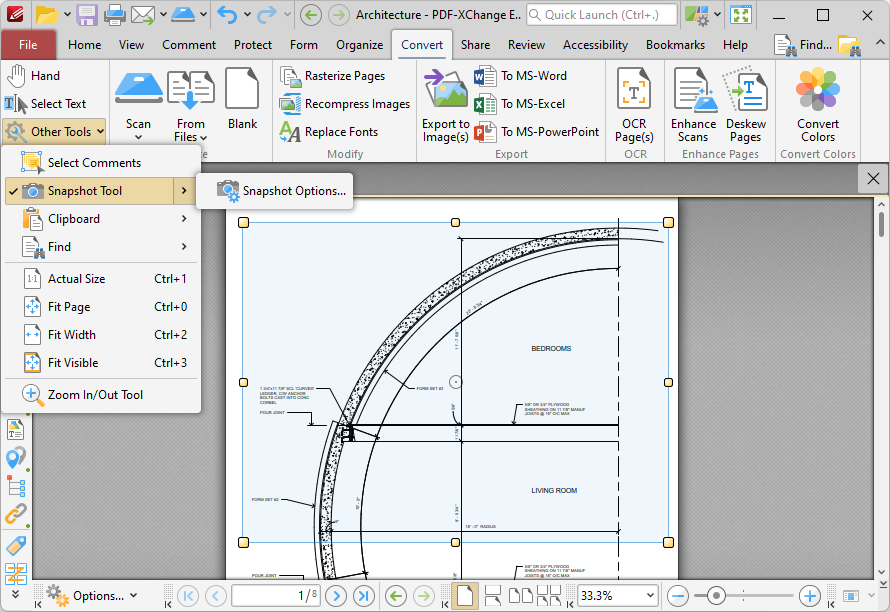The image size is (890, 612).
Task: Activate the Hand tool
Action: tap(33, 76)
